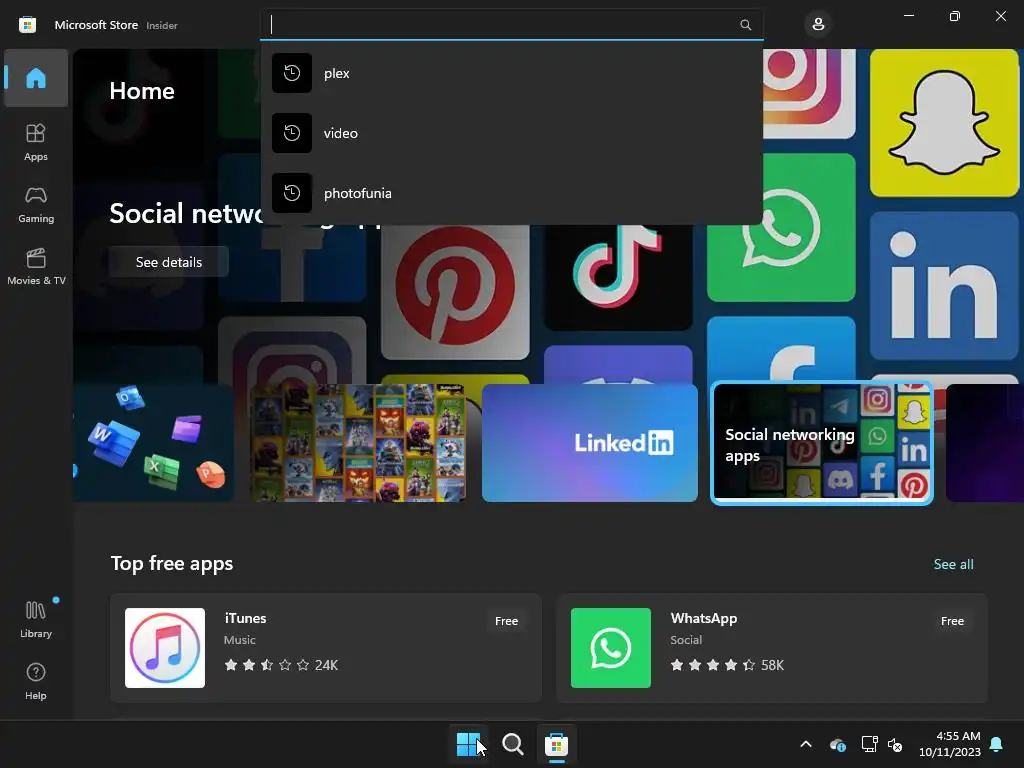Click the Instagram tile in hero banner
1024x768 pixels.
809,93
